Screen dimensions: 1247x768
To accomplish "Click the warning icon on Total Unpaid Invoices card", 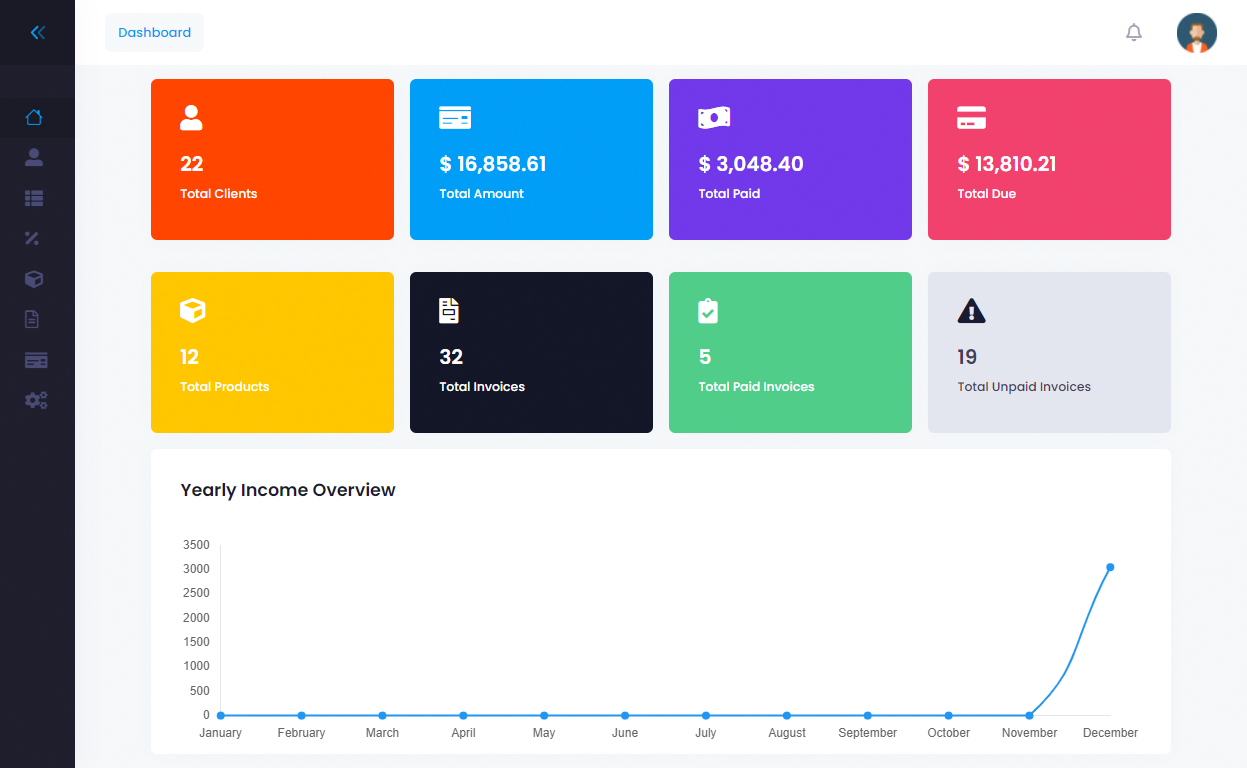I will click(971, 311).
